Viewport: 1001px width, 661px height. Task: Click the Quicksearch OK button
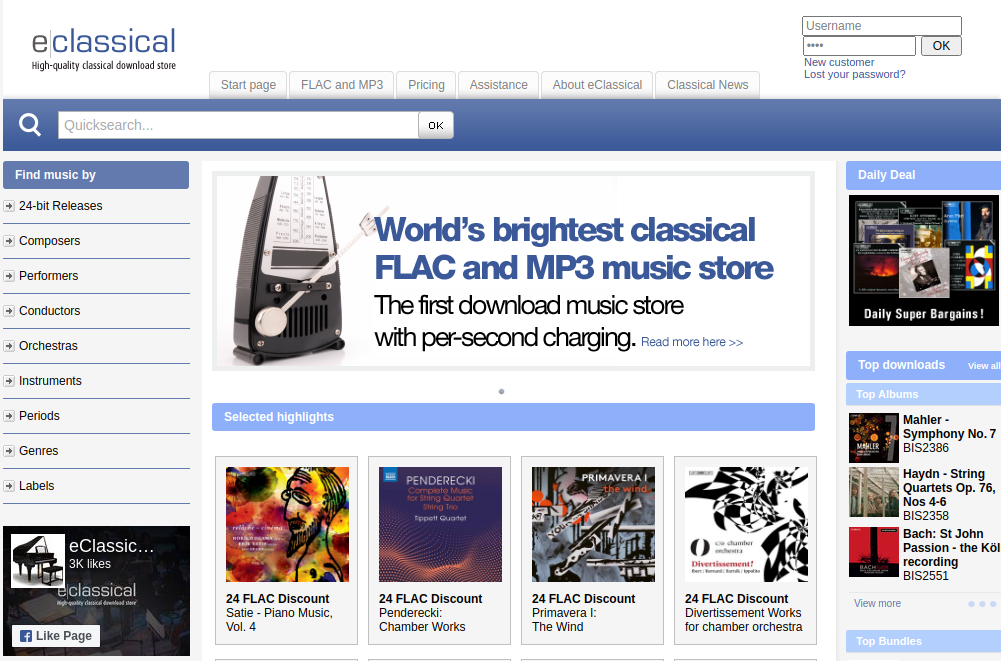[x=436, y=125]
